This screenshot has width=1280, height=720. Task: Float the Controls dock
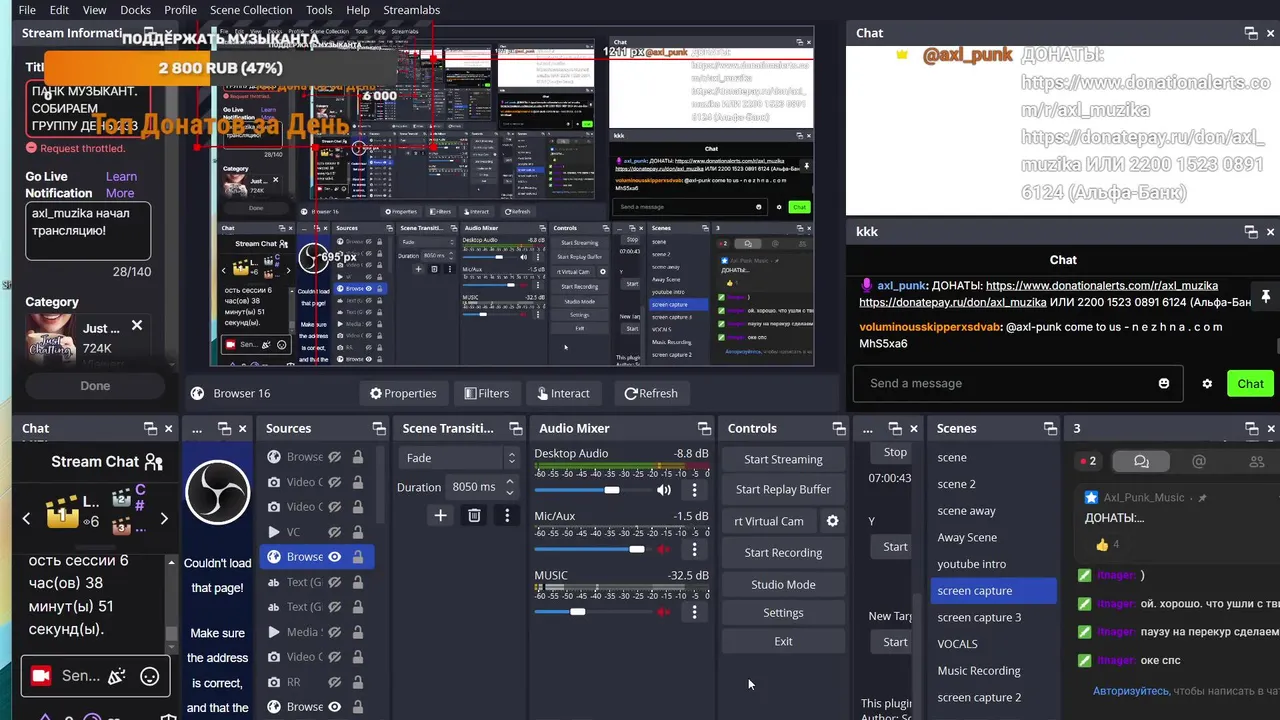(838, 428)
